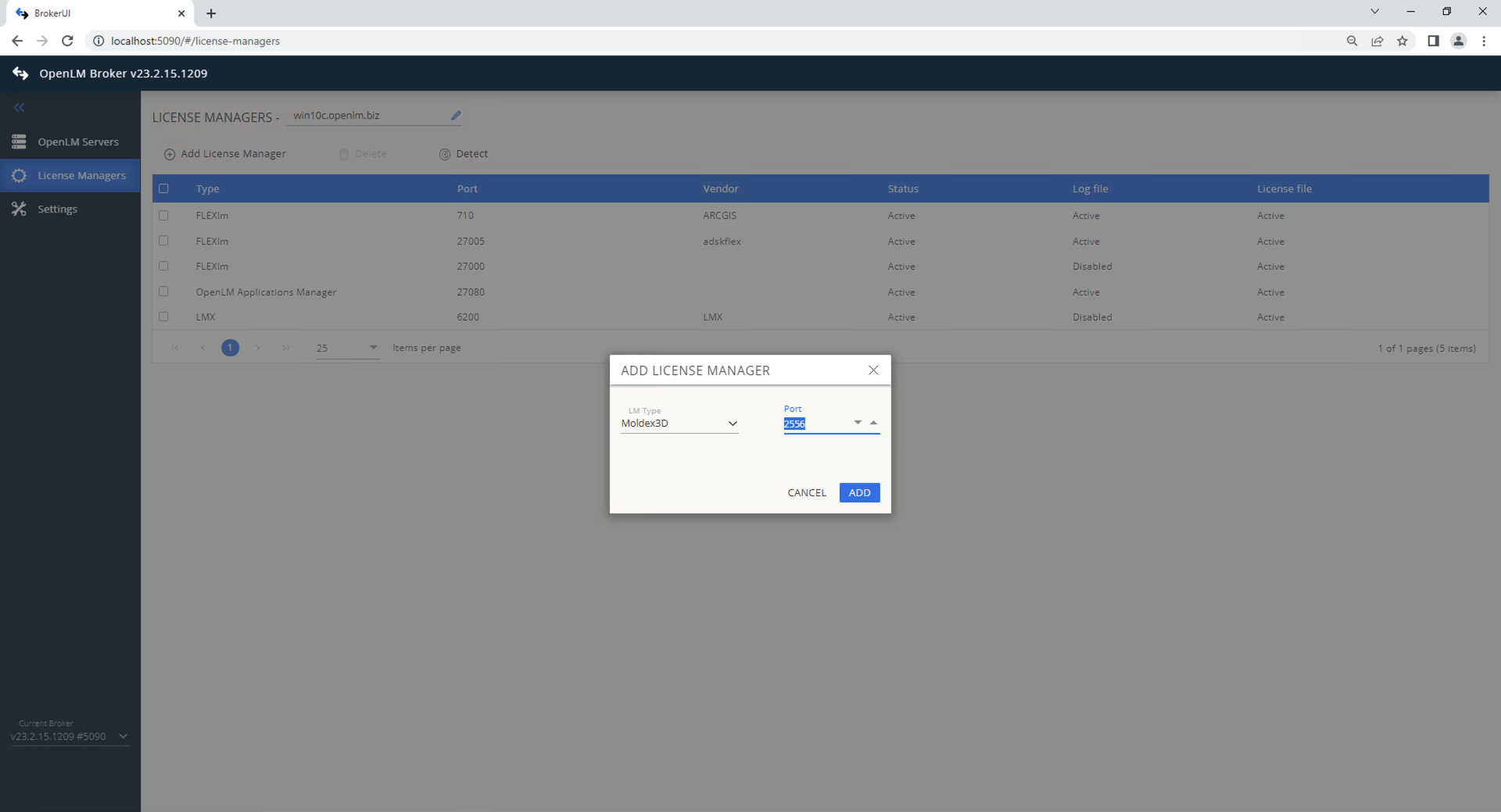Toggle the select-all checkbox in the table header
Image resolution: width=1501 pixels, height=812 pixels.
point(163,188)
